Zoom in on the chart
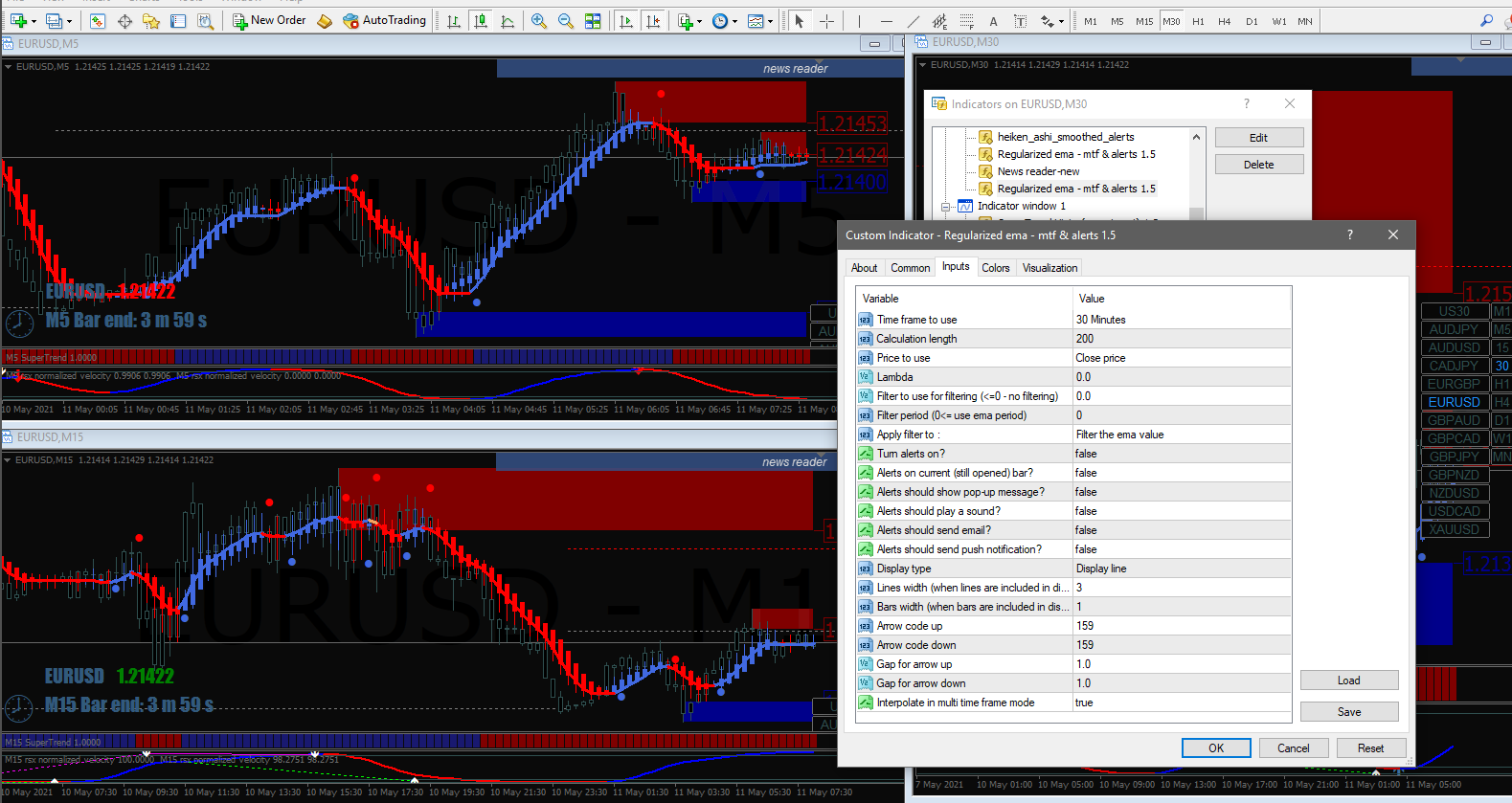The image size is (1512, 803). (x=539, y=21)
